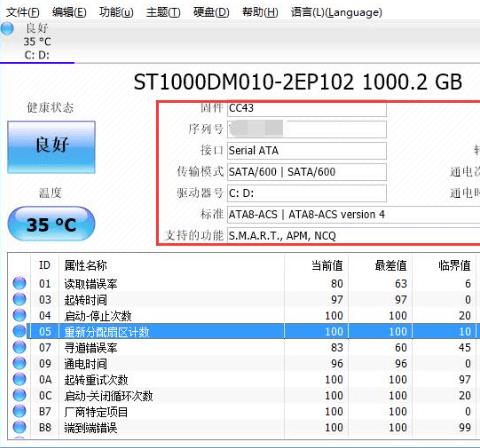The height and width of the screenshot is (448, 480).
Task: Click worst value 60 in row 07
Action: pos(401,348)
